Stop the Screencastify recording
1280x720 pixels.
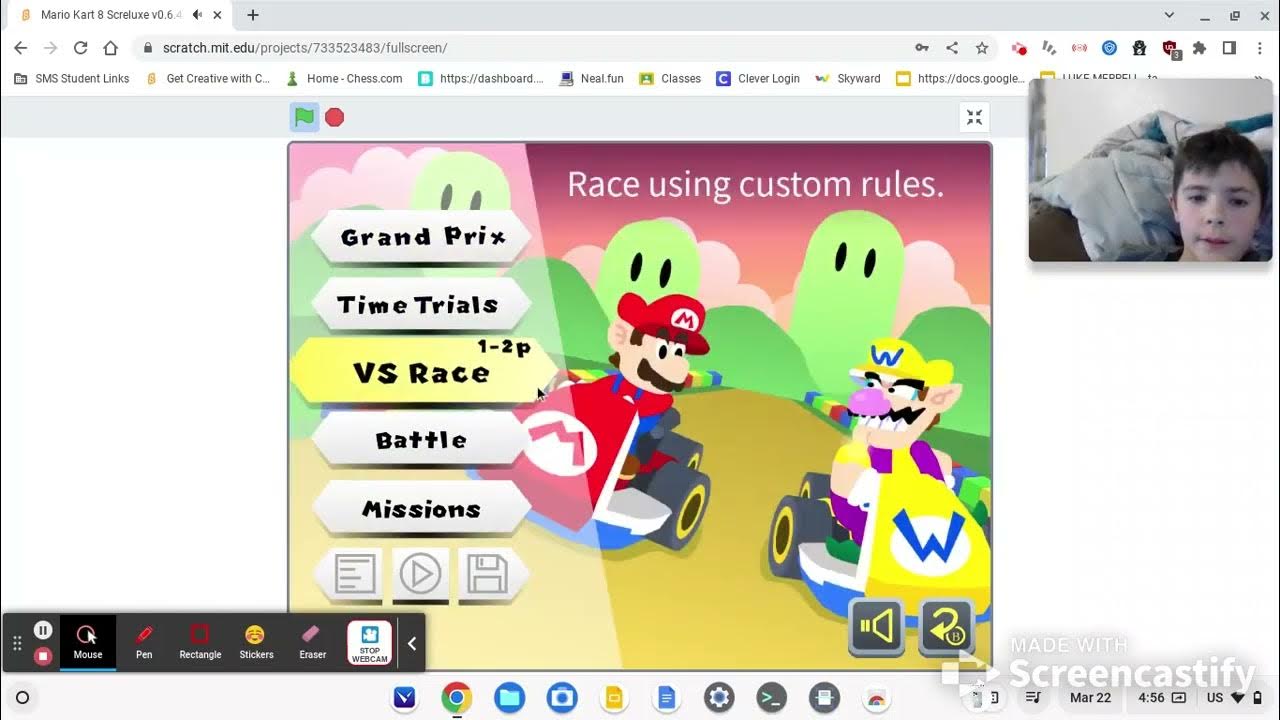[x=43, y=656]
